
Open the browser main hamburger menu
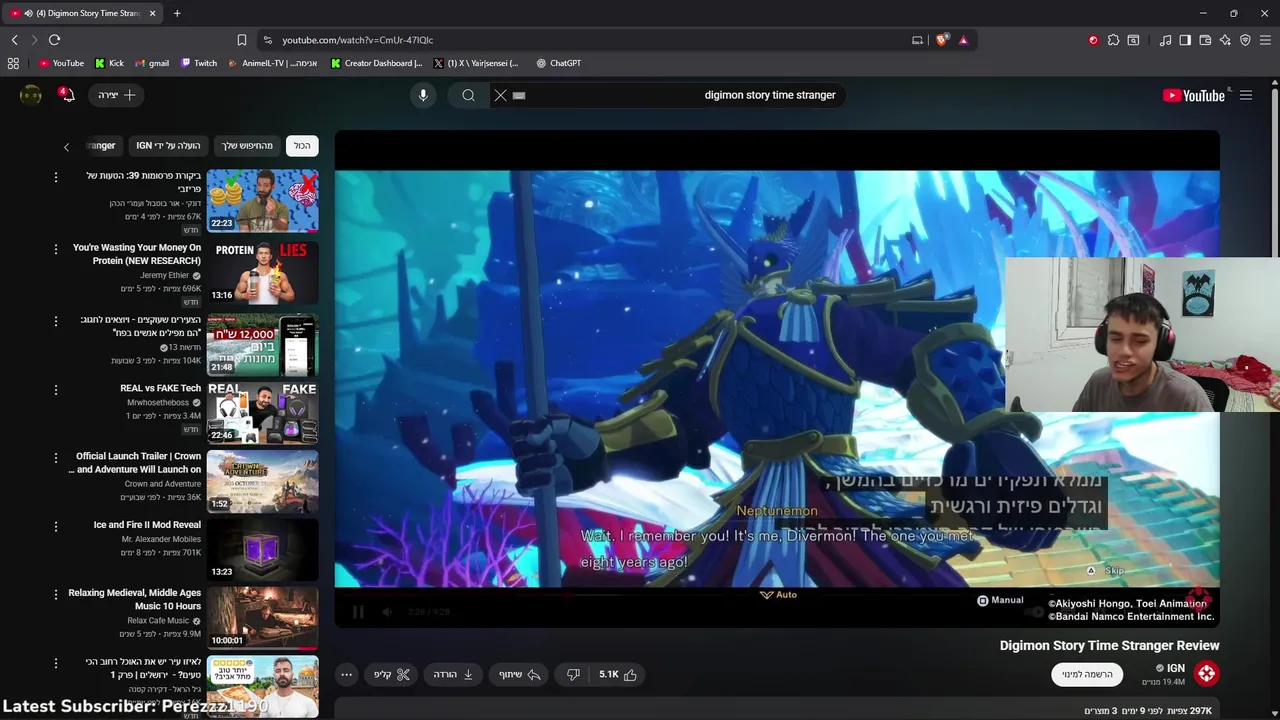click(x=1266, y=40)
